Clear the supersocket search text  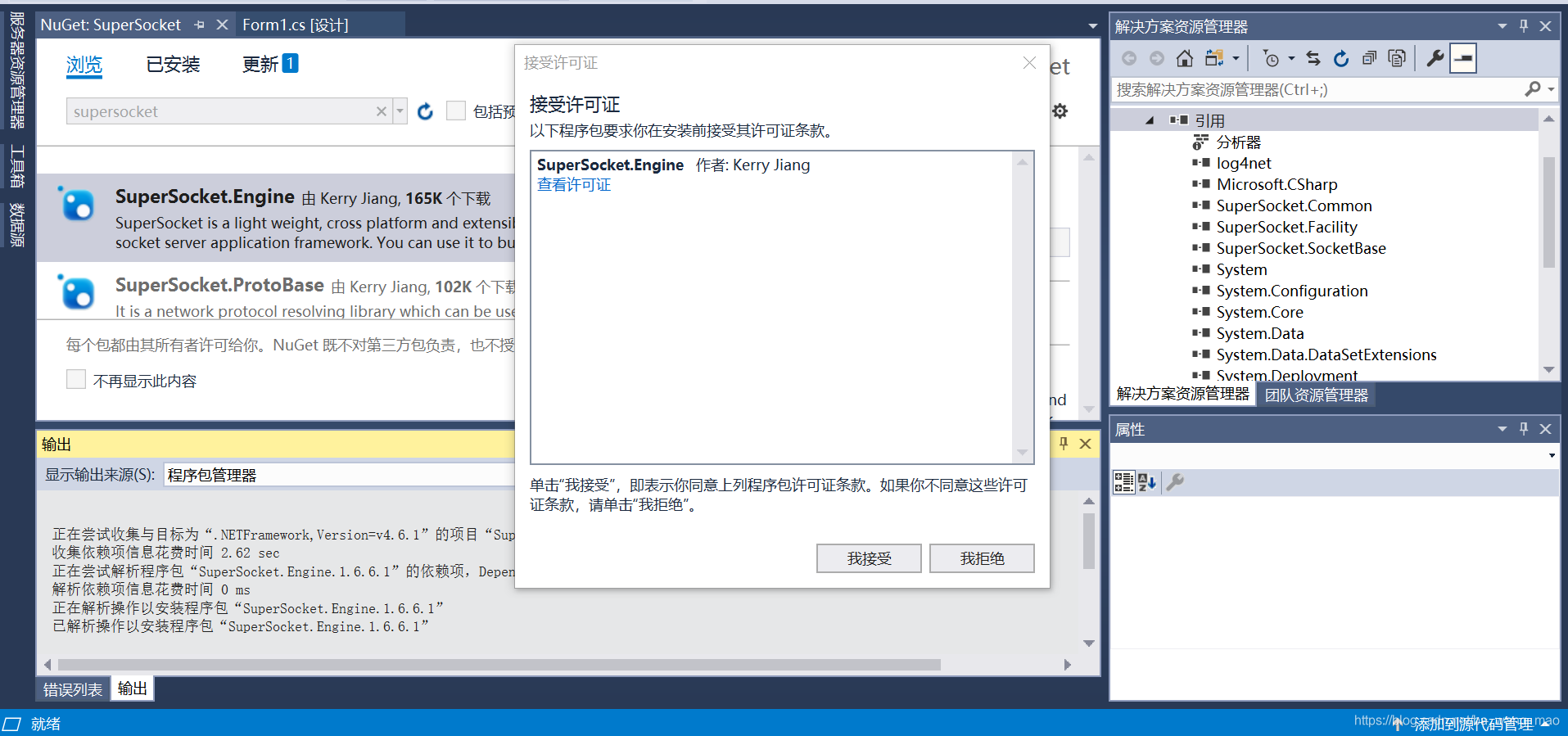(x=382, y=111)
